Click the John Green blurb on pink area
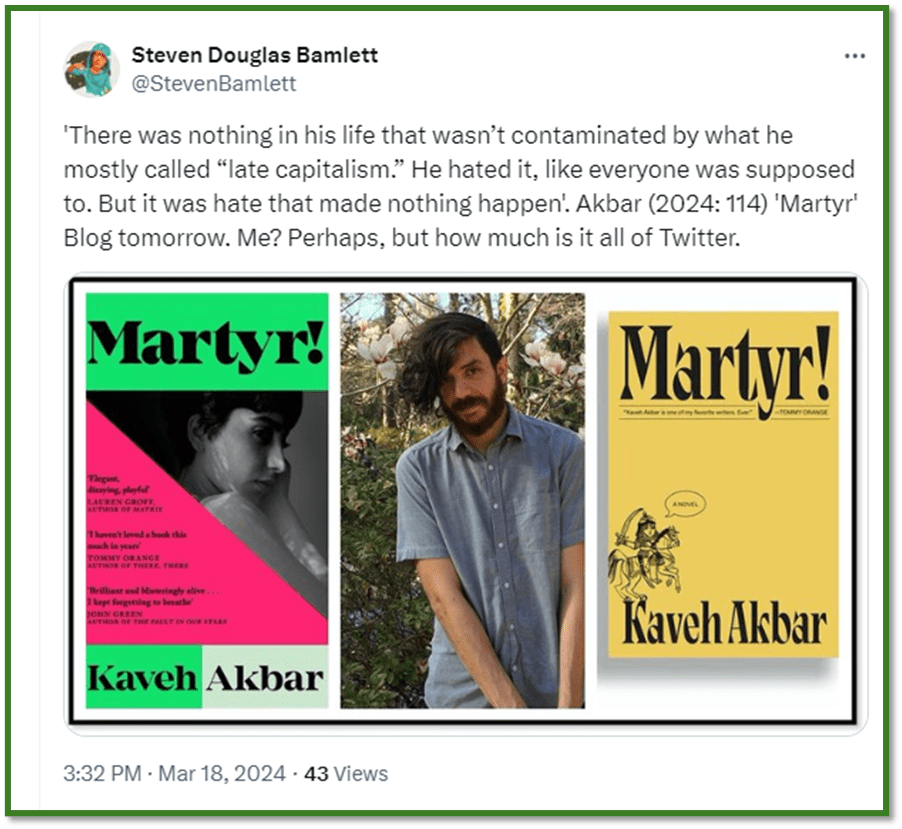Screen dimensions: 902x829 tap(156, 605)
